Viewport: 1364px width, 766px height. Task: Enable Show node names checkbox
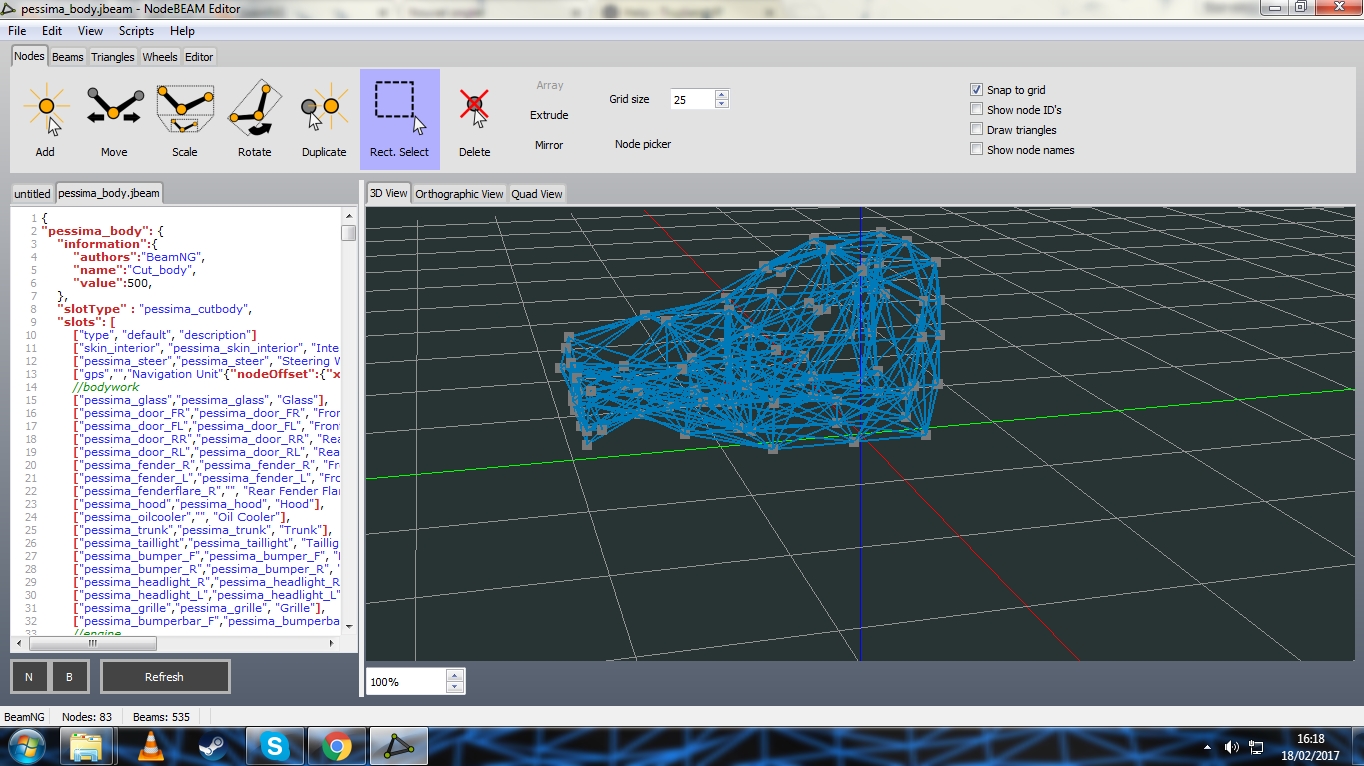click(977, 150)
